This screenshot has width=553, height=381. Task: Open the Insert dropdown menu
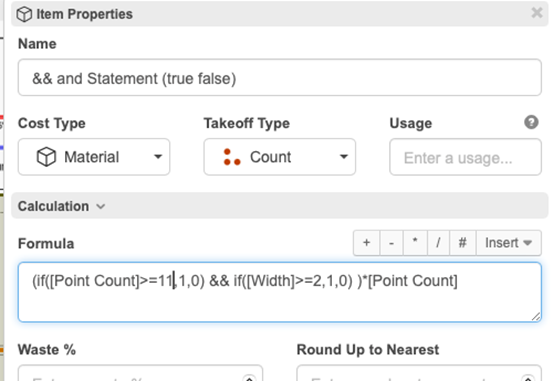coord(508,243)
